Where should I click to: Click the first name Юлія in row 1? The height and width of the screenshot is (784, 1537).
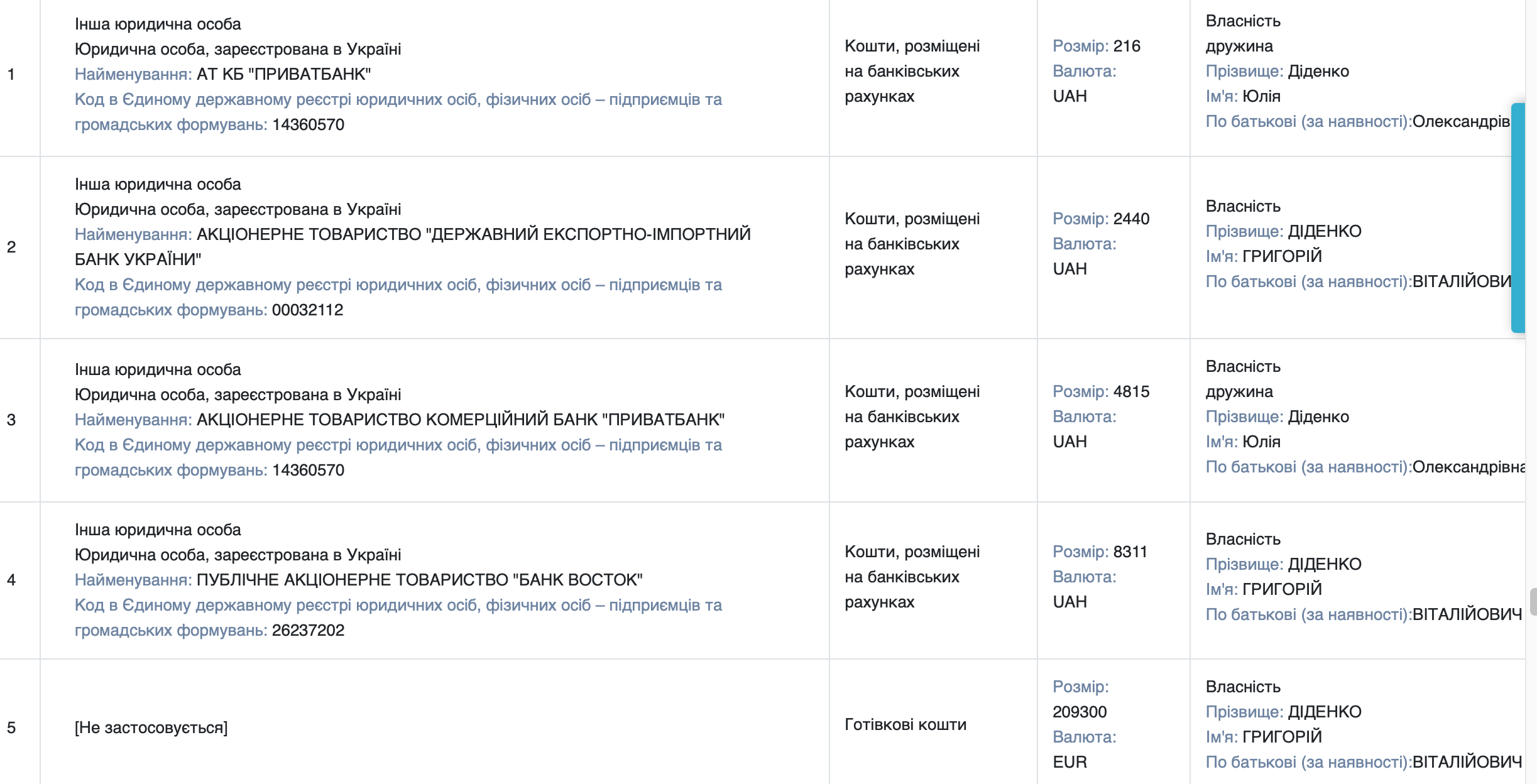tap(1261, 96)
